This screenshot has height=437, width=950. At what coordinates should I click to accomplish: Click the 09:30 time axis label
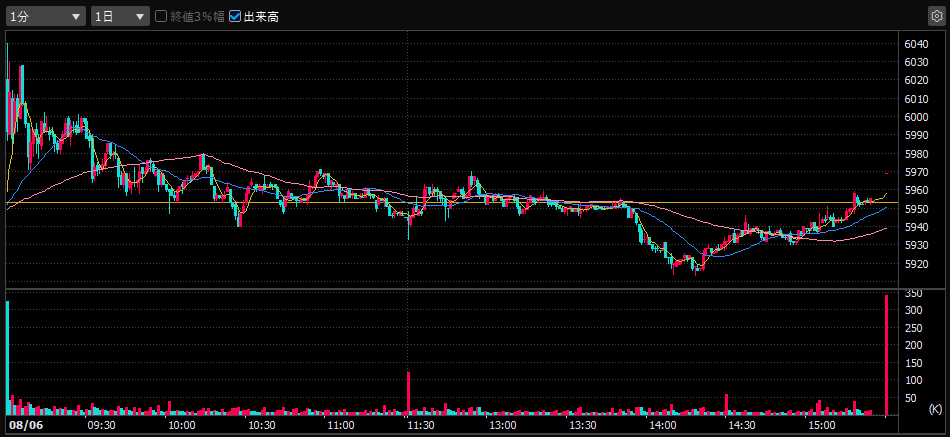point(101,425)
